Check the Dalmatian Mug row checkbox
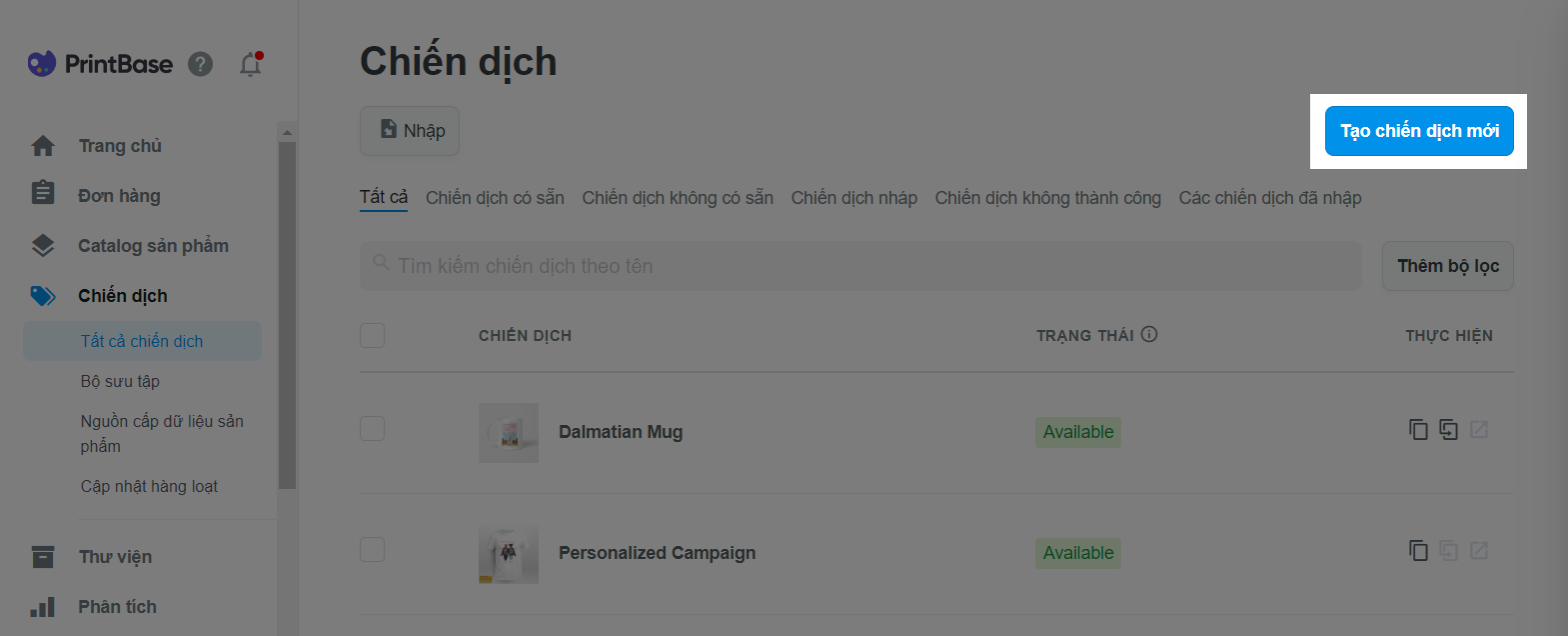Image resolution: width=1568 pixels, height=636 pixels. click(x=372, y=428)
